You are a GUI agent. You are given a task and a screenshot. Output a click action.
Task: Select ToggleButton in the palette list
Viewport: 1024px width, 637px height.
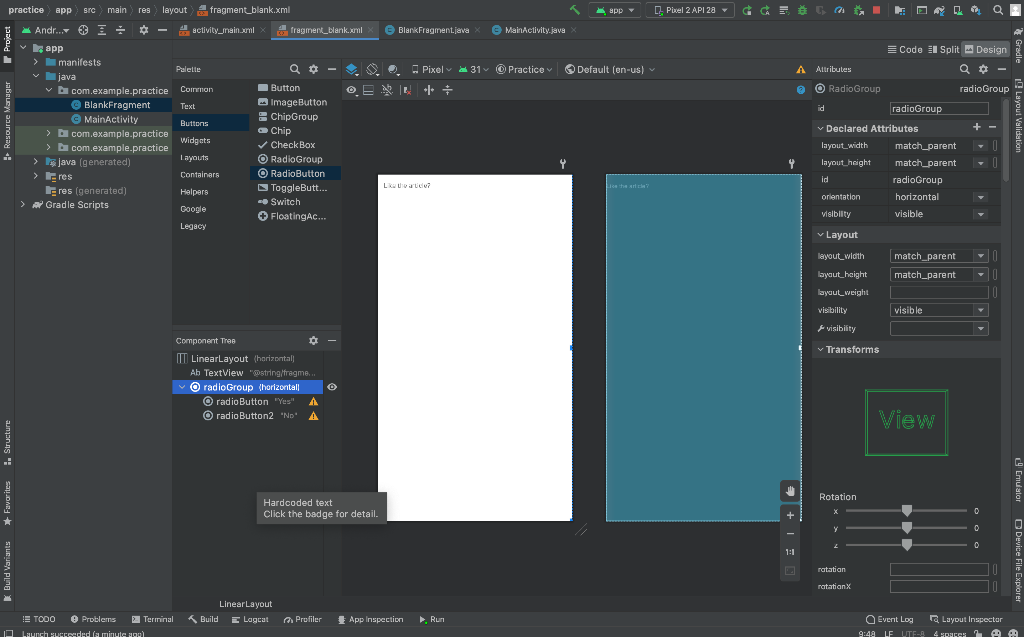click(293, 188)
